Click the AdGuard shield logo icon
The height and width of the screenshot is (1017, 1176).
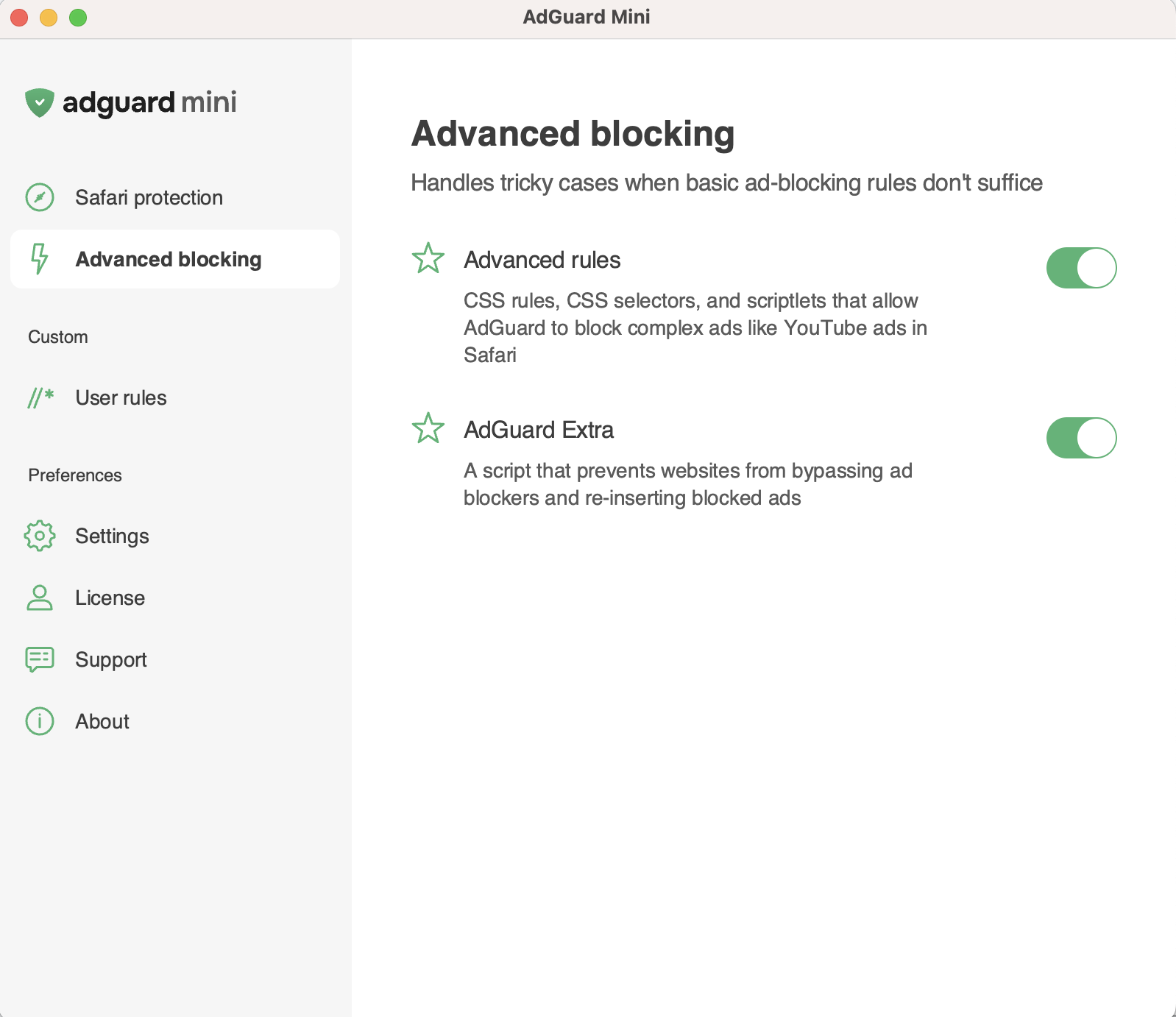[x=40, y=102]
